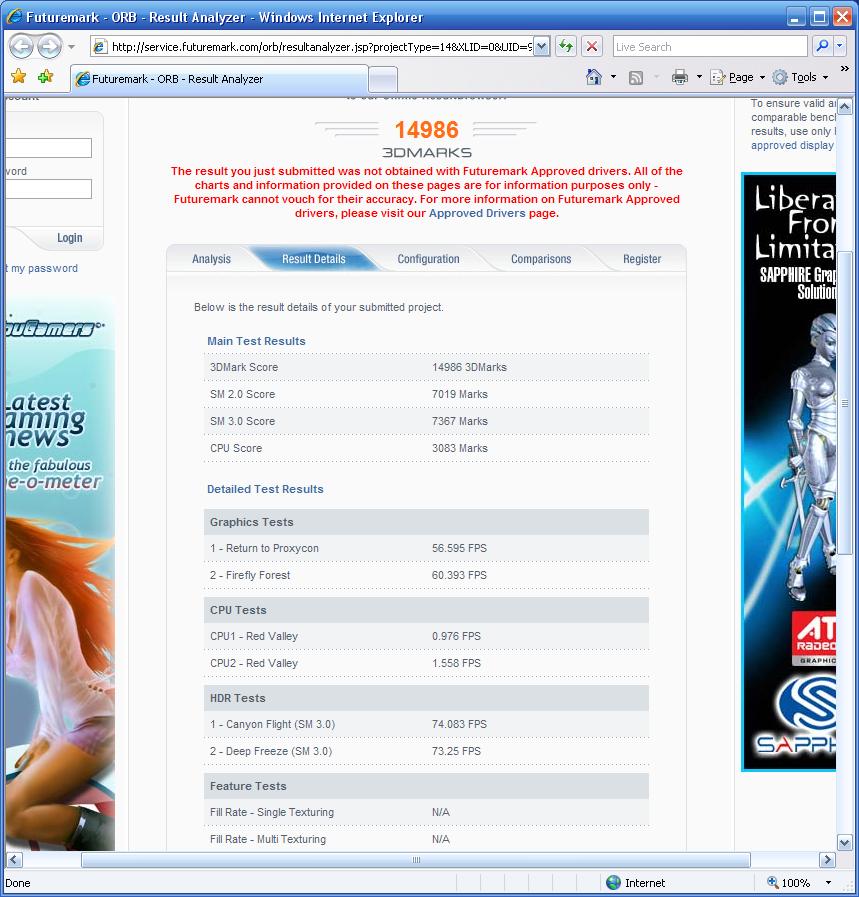Screen dimensions: 859x897
Task: Click the vertical scrollbar up arrow
Action: point(844,107)
